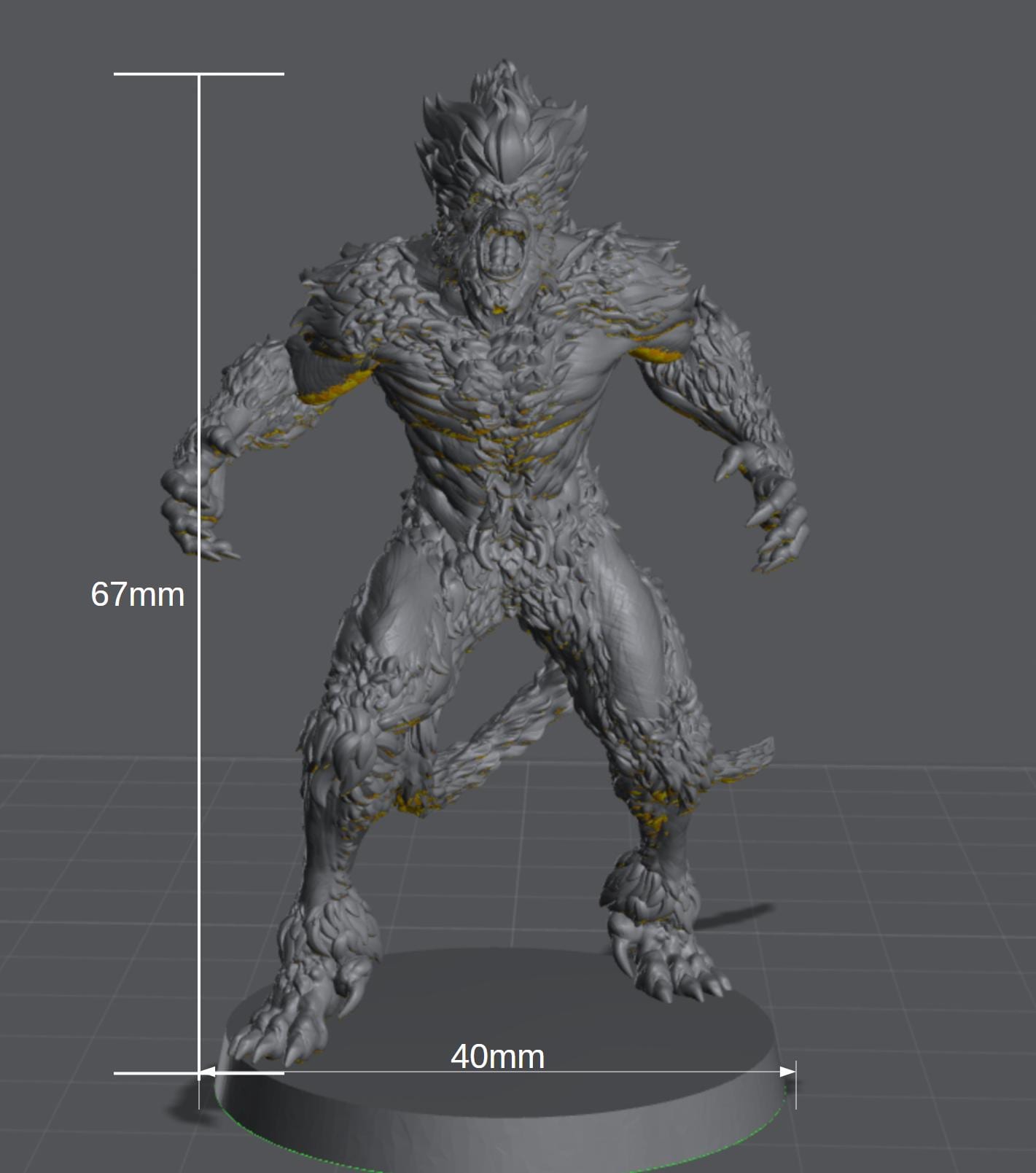Click the 40mm base width label
Screen dimensions: 1036x1173
498,1056
